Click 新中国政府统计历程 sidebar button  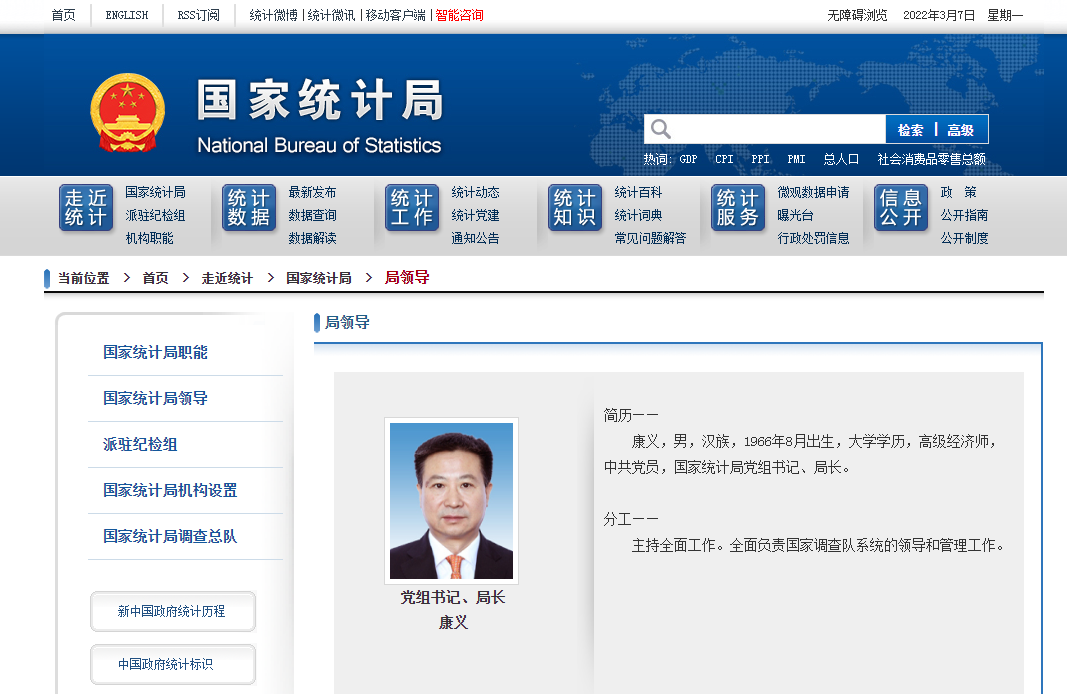[x=172, y=611]
